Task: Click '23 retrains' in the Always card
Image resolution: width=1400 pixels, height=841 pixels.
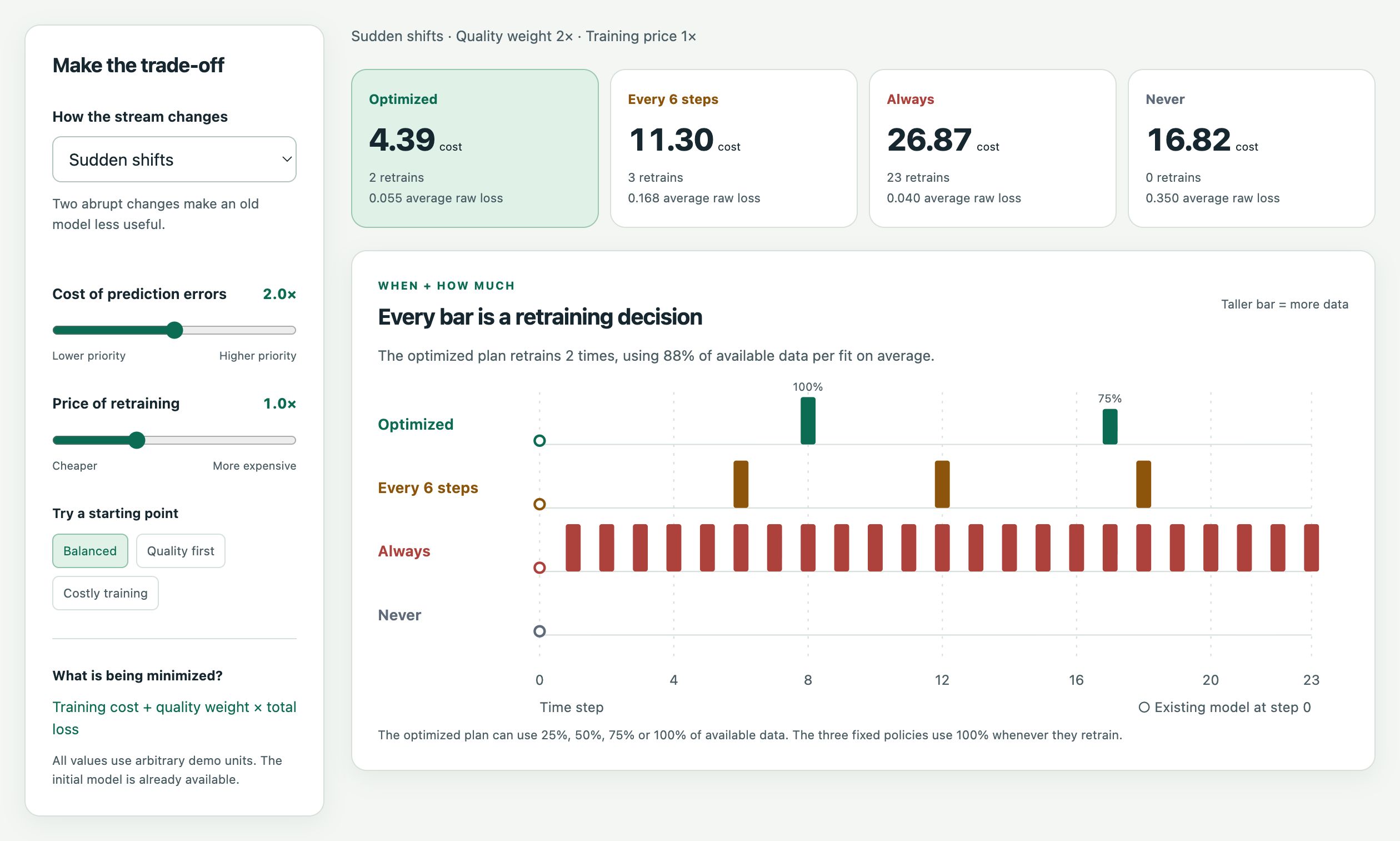Action: 918,177
